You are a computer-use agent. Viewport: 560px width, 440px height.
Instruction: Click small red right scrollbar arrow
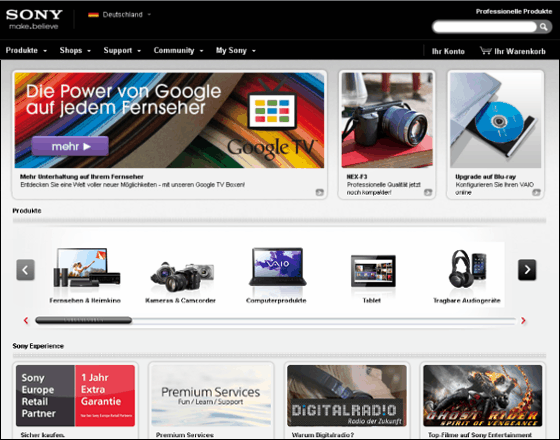[523, 321]
